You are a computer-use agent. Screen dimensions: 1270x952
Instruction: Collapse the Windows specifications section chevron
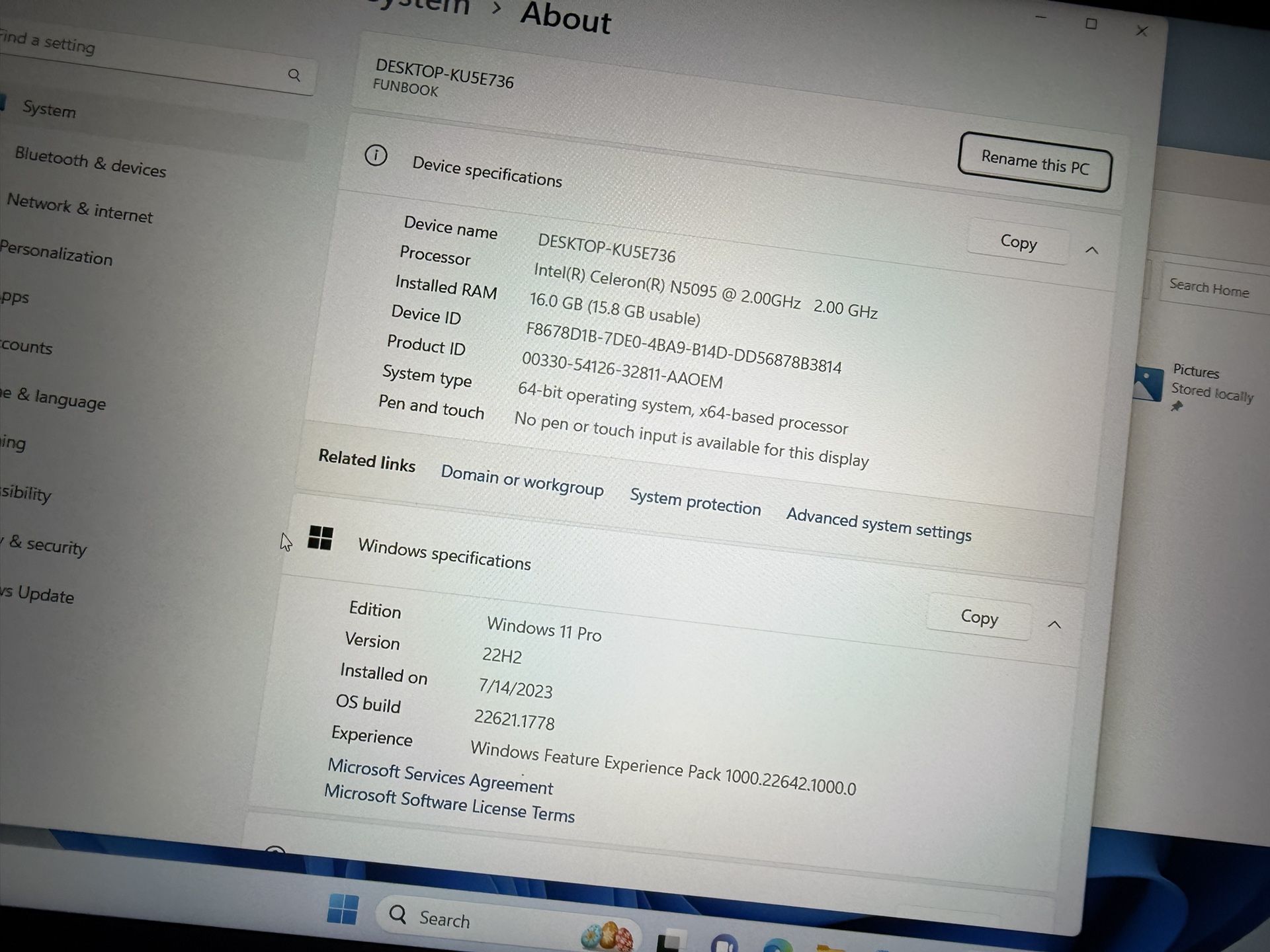point(1054,625)
